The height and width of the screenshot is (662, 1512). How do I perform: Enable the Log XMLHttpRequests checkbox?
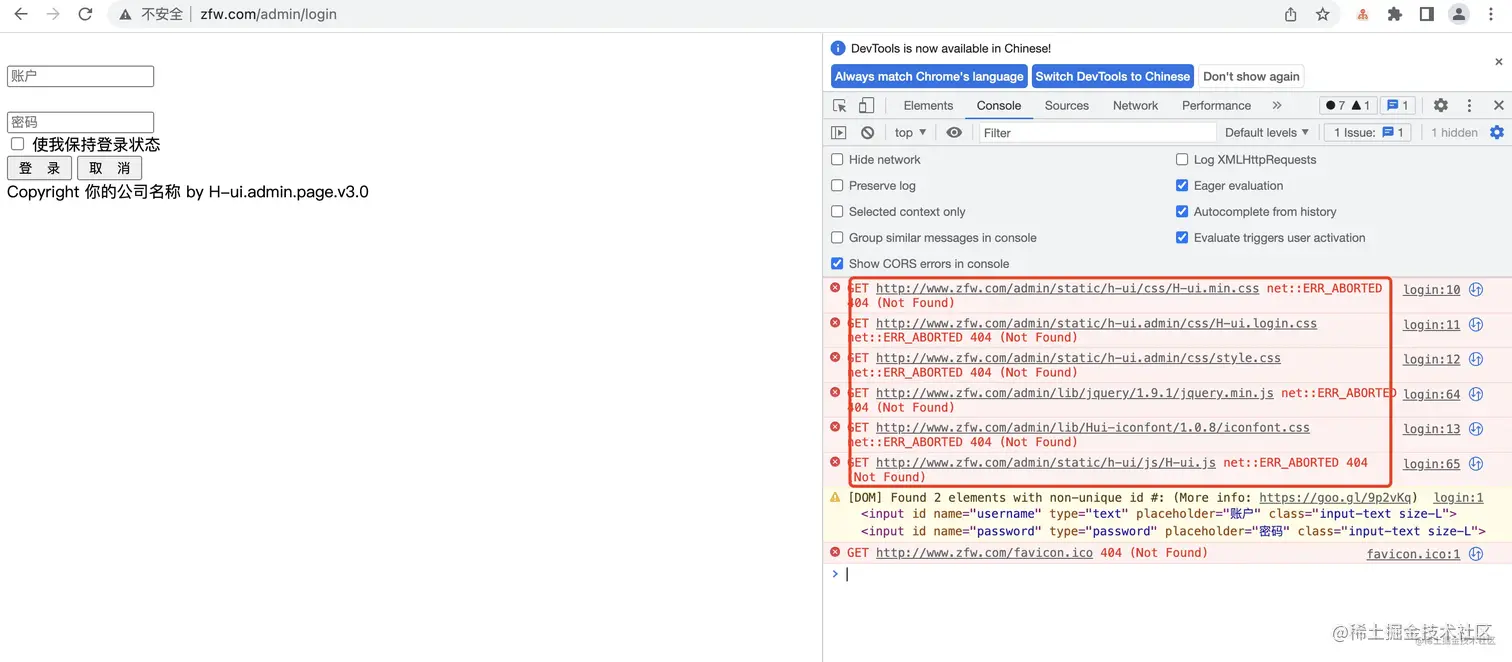point(1182,159)
